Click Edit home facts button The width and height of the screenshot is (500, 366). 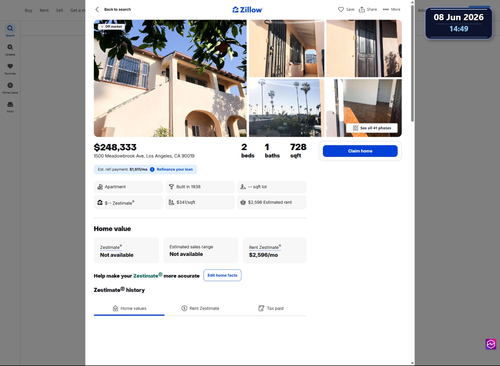point(222,275)
